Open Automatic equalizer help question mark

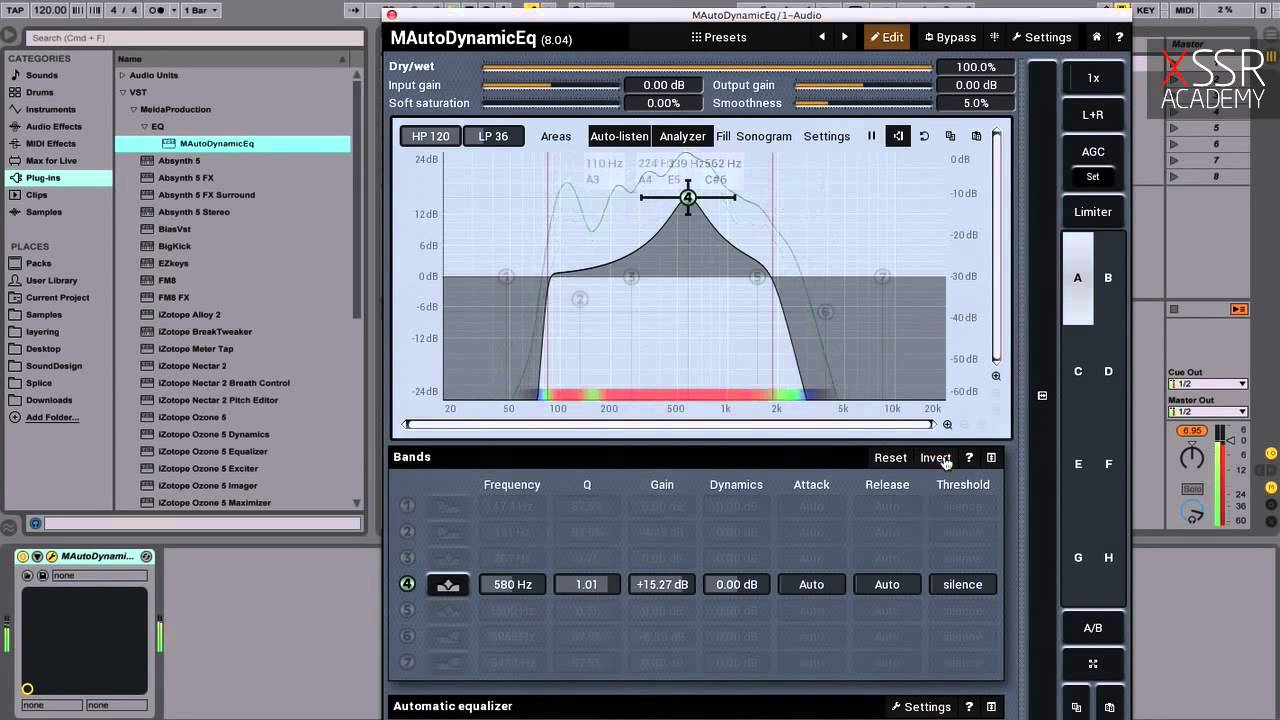click(969, 706)
